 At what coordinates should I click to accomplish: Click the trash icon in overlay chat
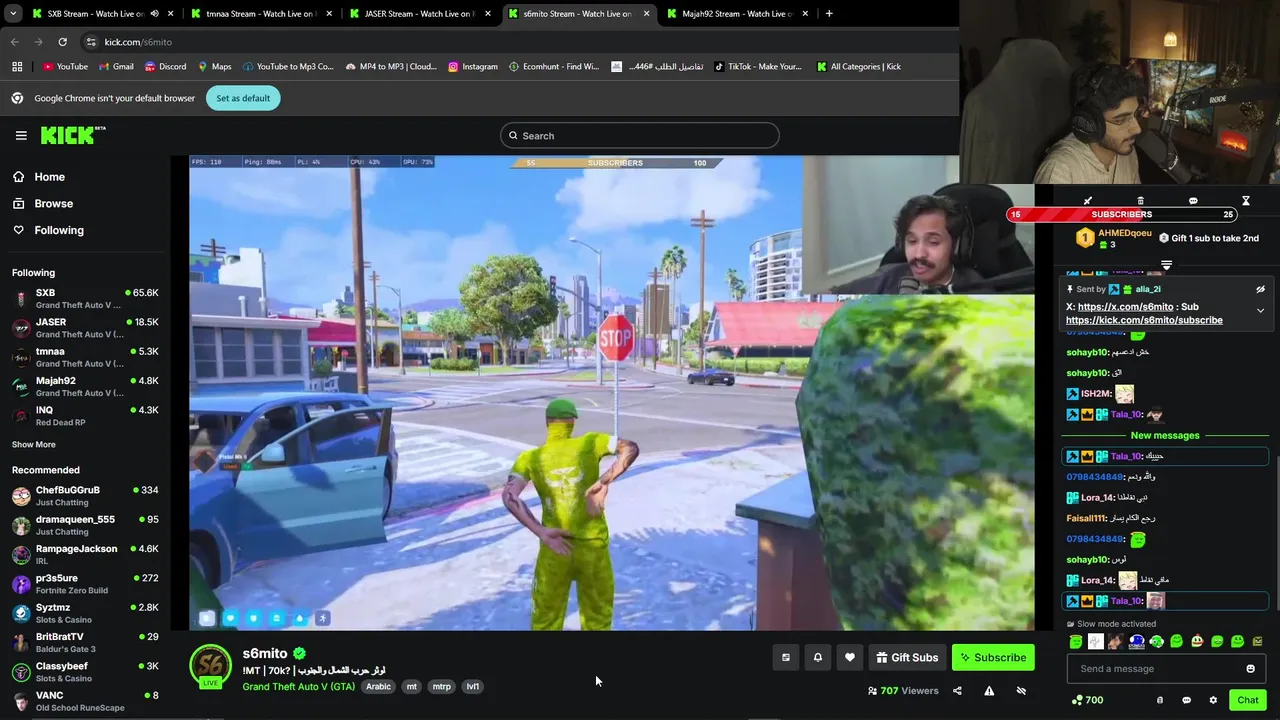pos(1140,201)
